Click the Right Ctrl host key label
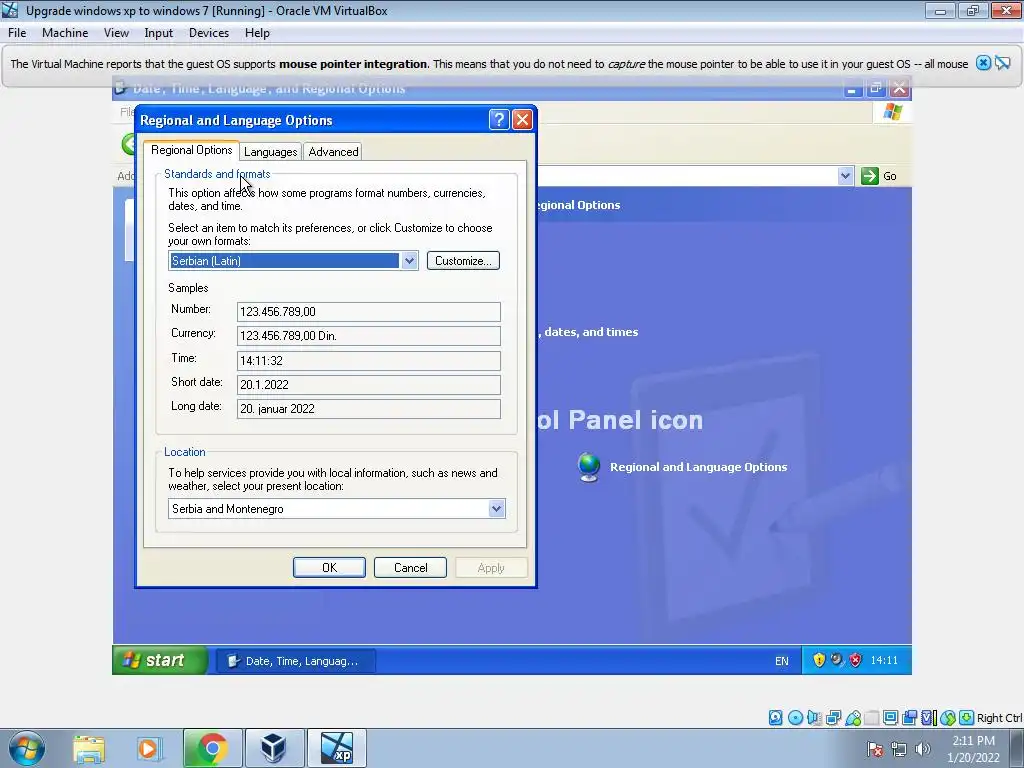 (999, 718)
